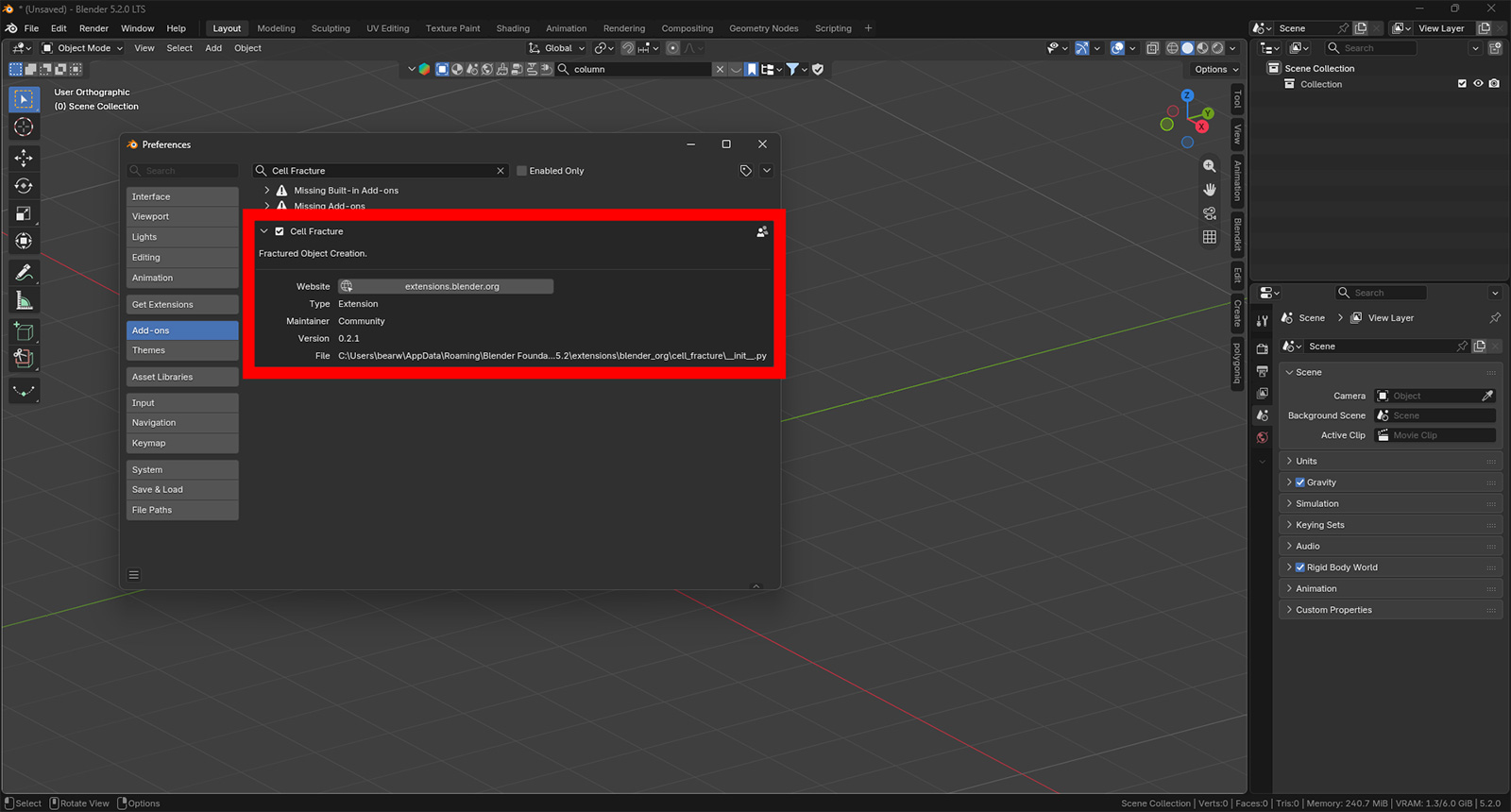The height and width of the screenshot is (812, 1511).
Task: Select the Add Cube tool
Action: click(x=24, y=331)
